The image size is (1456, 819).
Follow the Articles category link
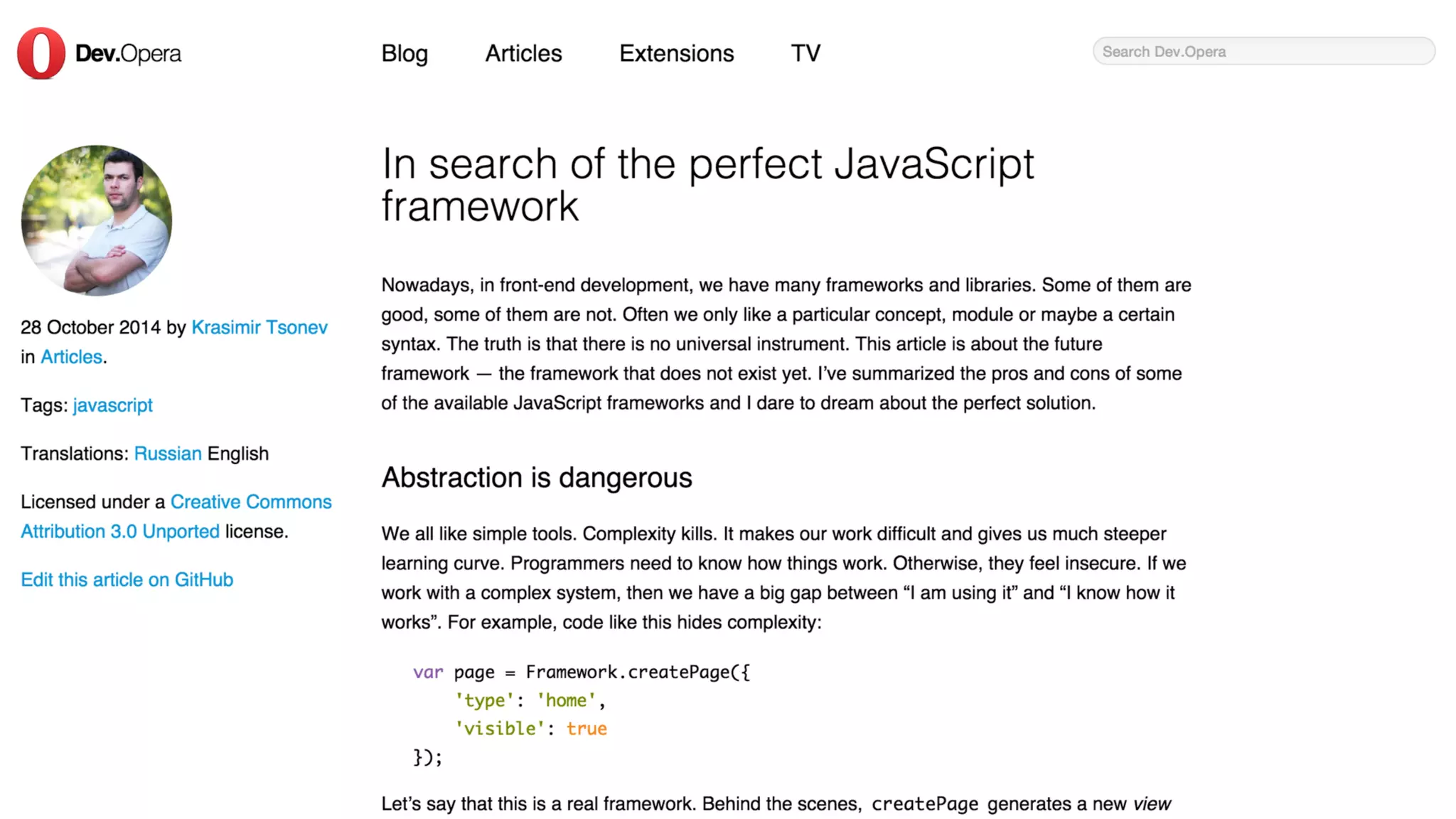(x=71, y=357)
